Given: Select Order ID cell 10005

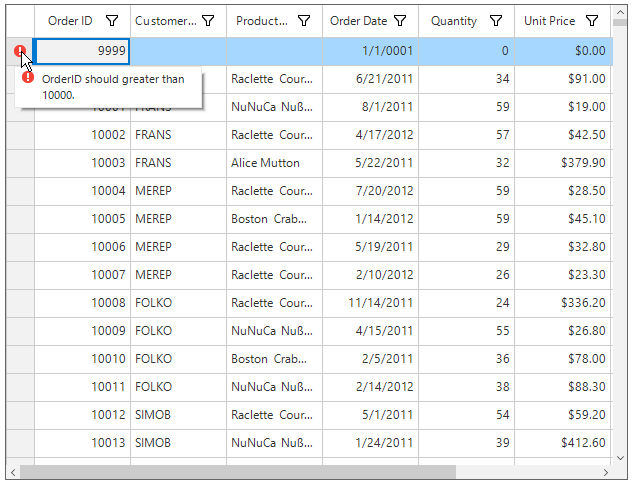Looking at the screenshot, I should tap(82, 219).
